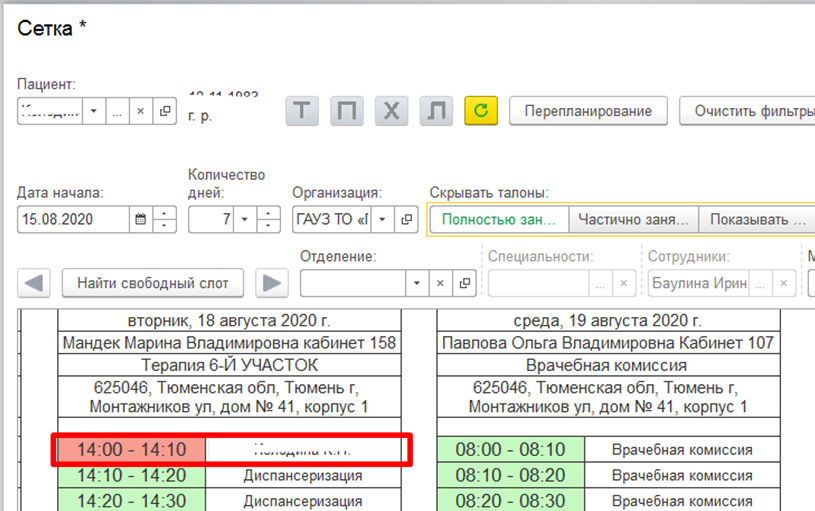Select «Полностью зан...» hide-tickets option
The height and width of the screenshot is (511, 815).
click(499, 219)
